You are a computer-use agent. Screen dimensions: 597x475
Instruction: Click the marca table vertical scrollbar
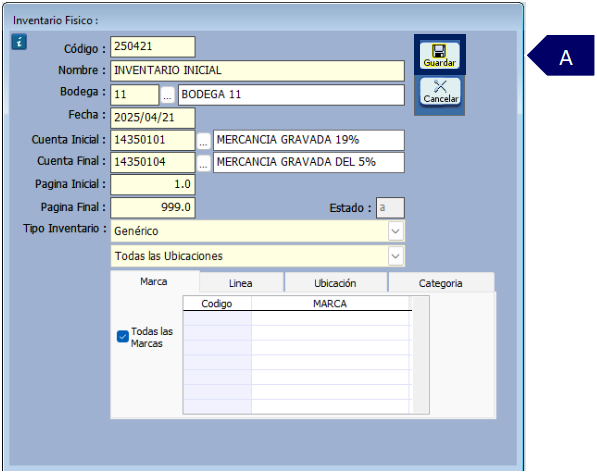click(x=420, y=355)
